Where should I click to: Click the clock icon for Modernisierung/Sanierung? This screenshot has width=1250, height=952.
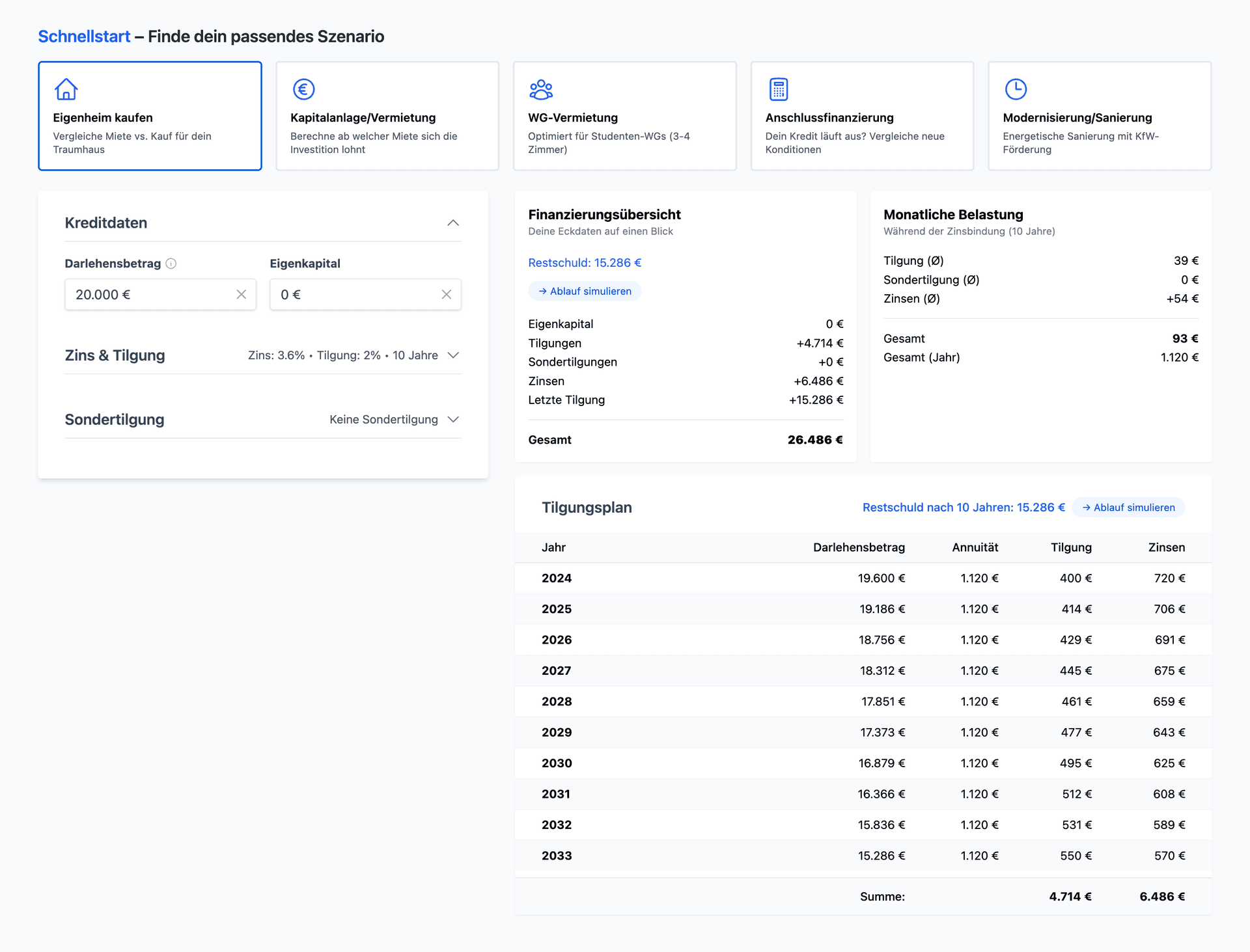(x=1016, y=89)
